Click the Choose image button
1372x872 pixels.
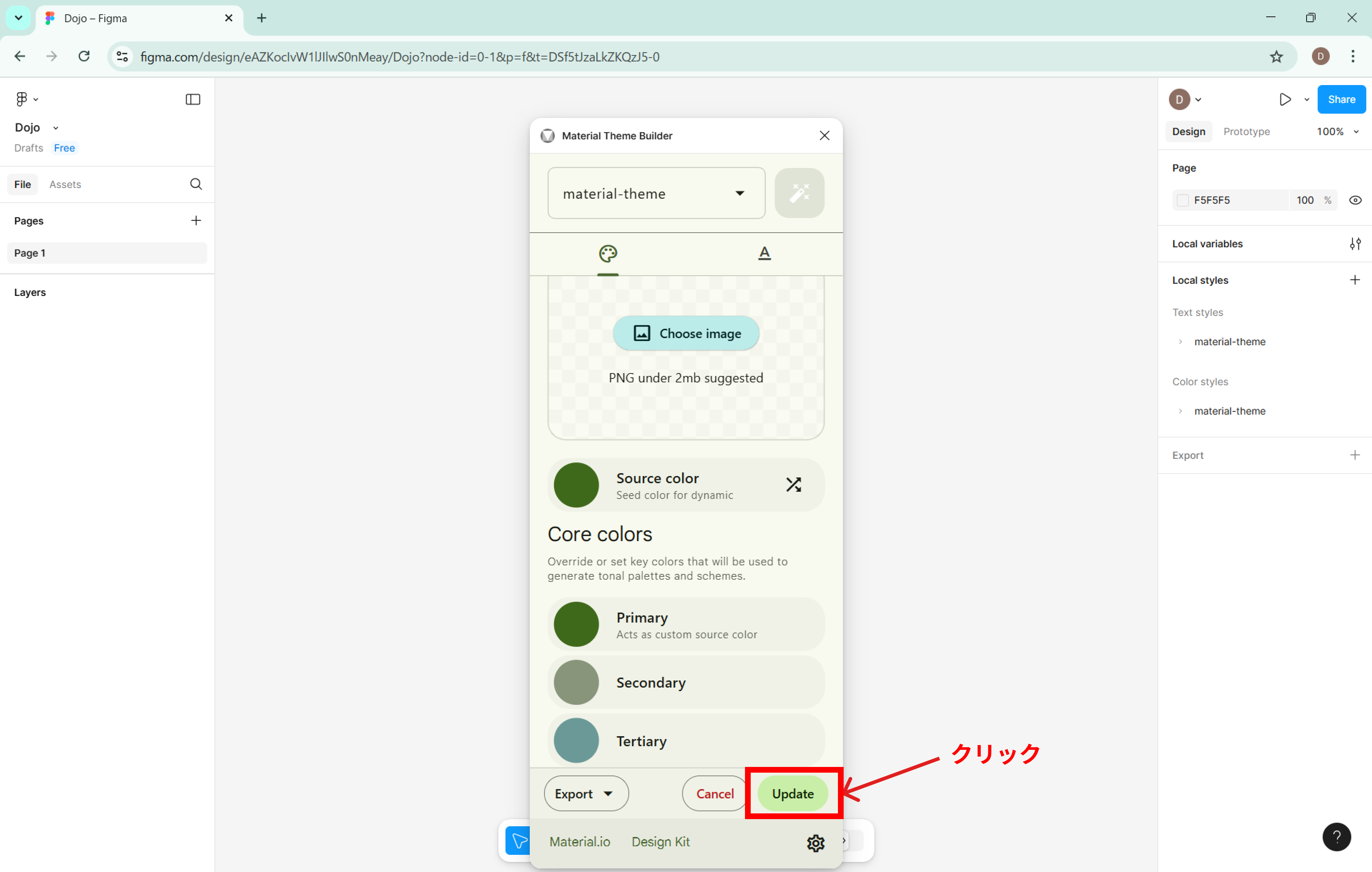(x=685, y=333)
